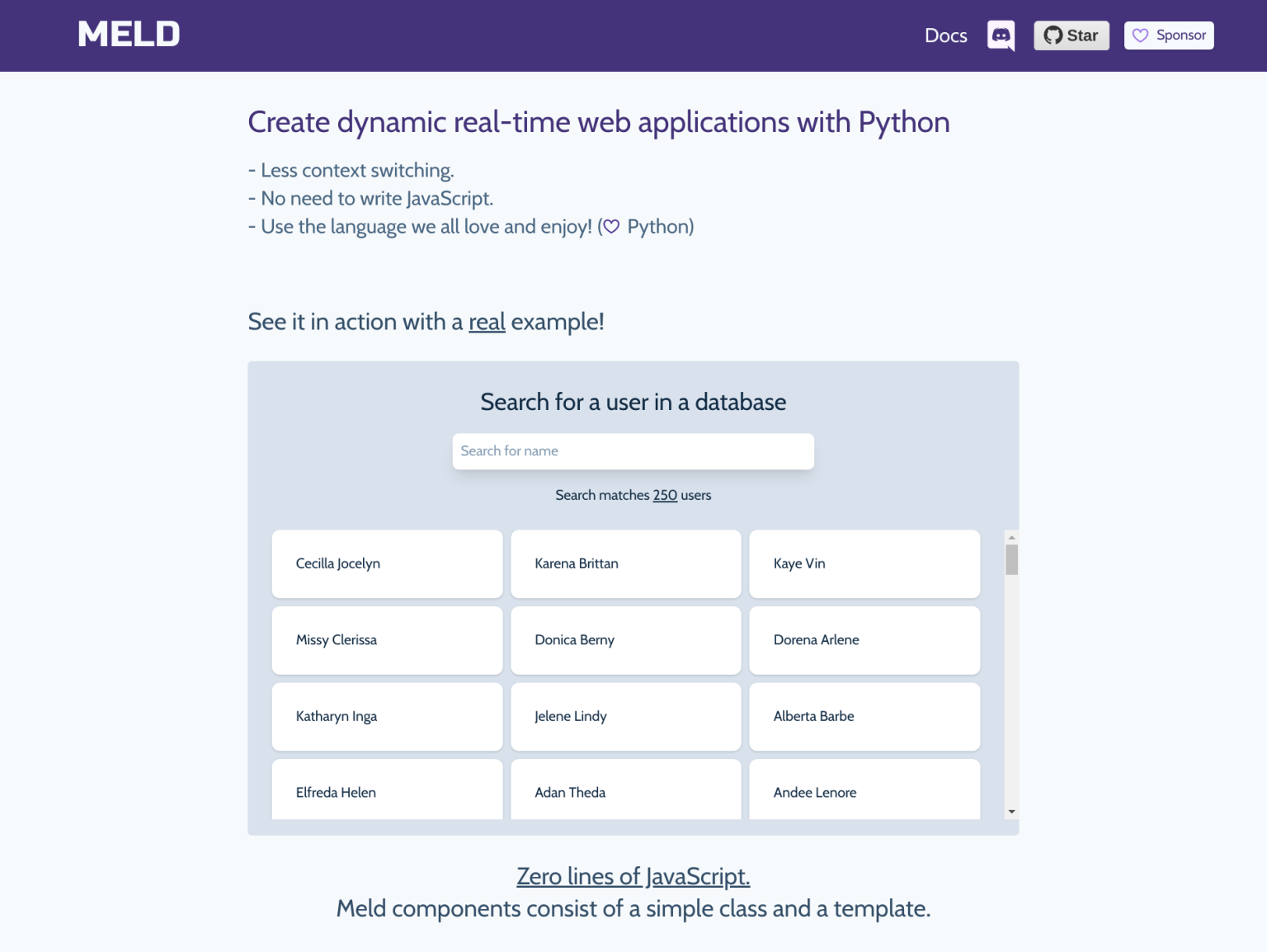Image resolution: width=1267 pixels, height=952 pixels.
Task: Pick the Dorena Arlene user card
Action: pyautogui.click(x=864, y=640)
